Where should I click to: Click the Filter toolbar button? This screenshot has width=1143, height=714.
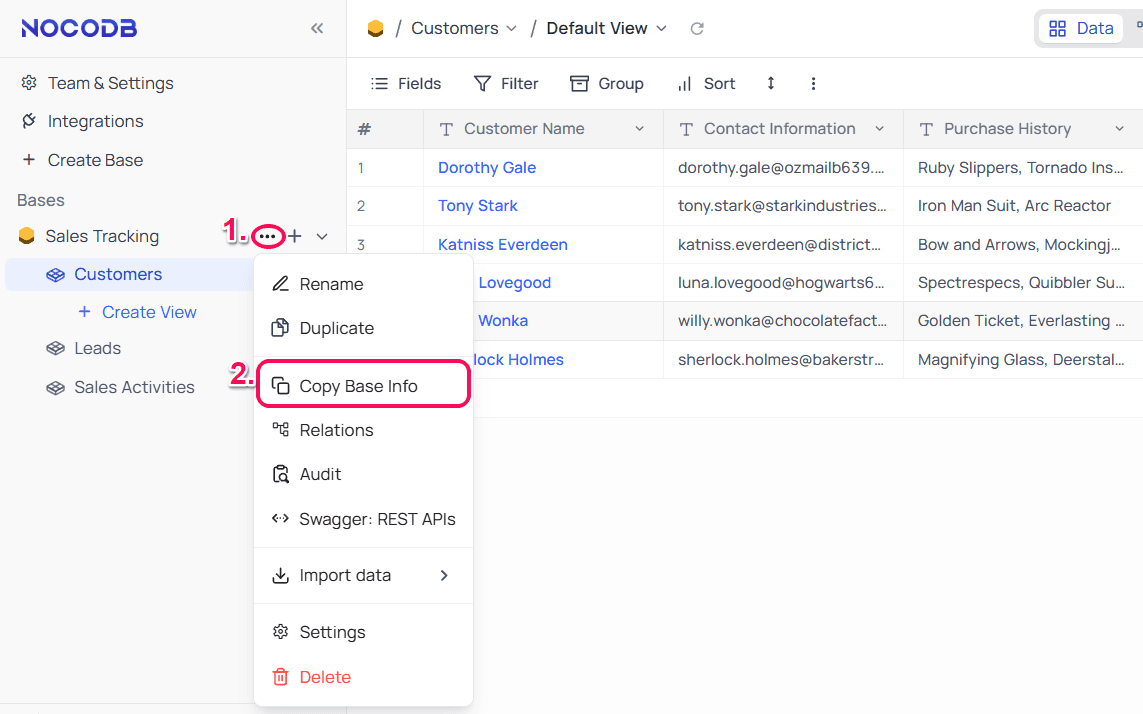coord(506,84)
